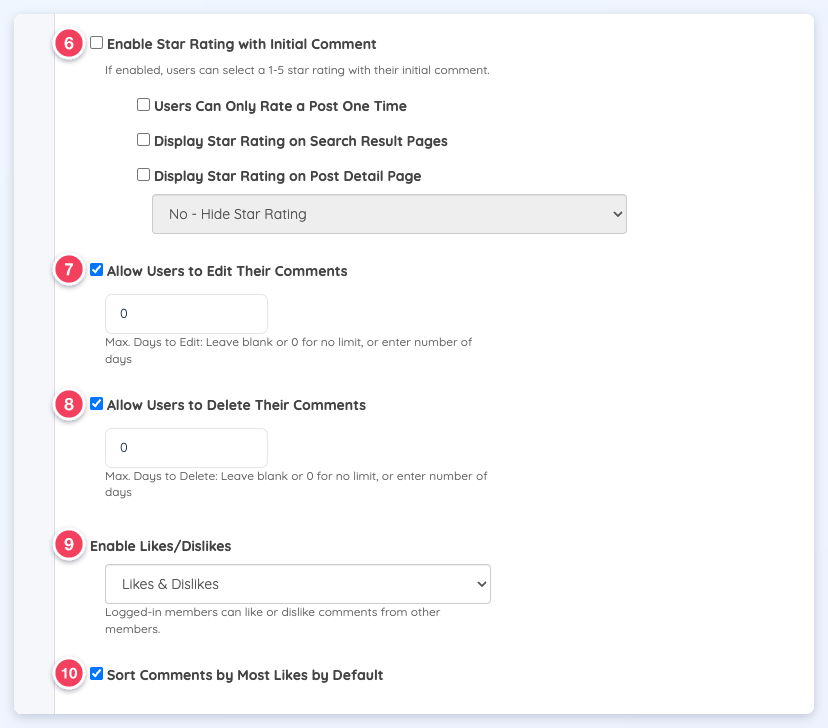The height and width of the screenshot is (728, 828).
Task: Click 'Logged-in members can like or dislike' help text
Action: tap(272, 620)
